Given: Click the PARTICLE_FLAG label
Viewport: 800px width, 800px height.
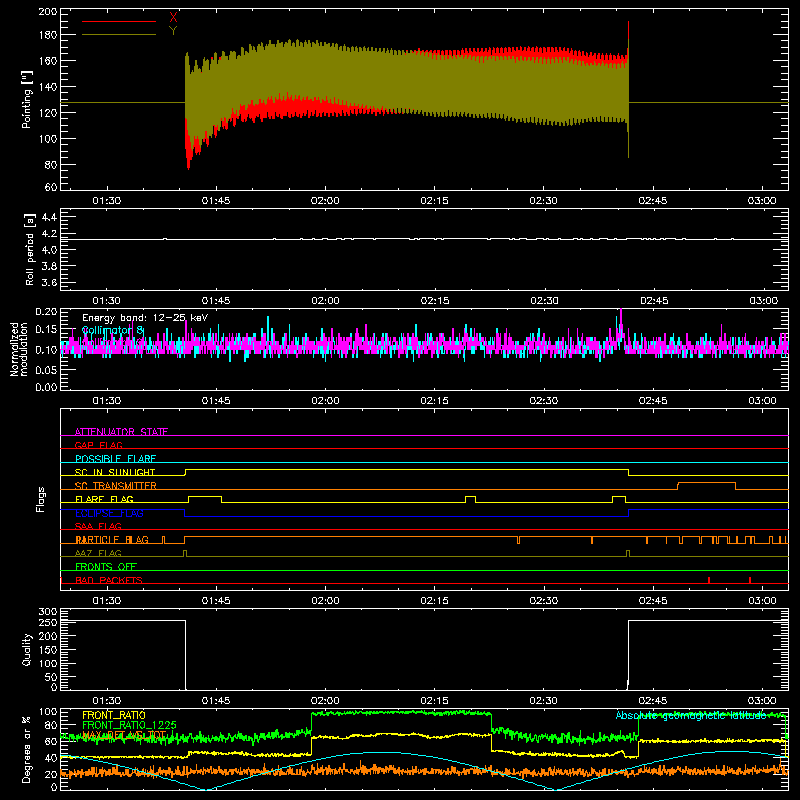Looking at the screenshot, I should pos(112,540).
